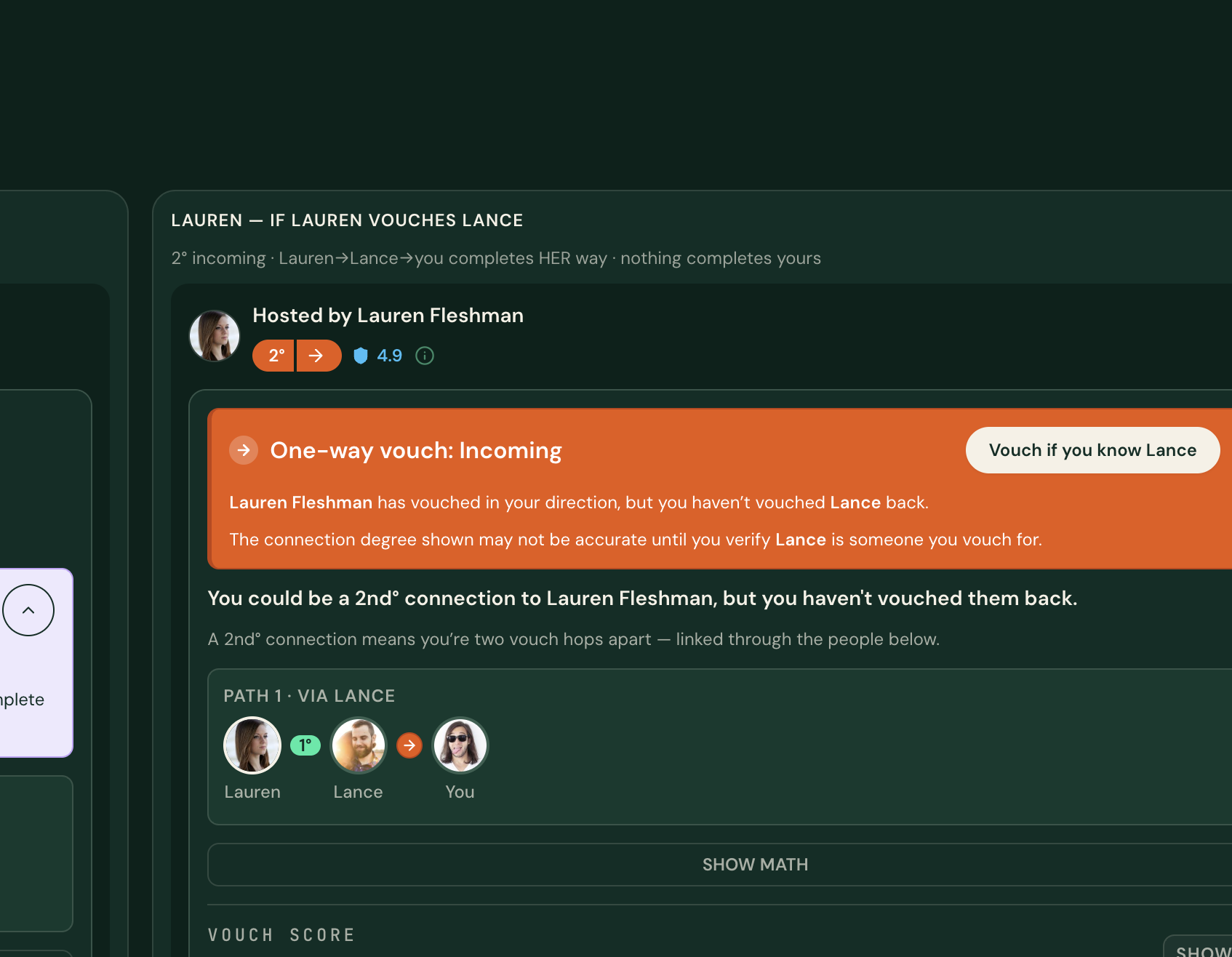Select Lauren's avatar in Path 1

tap(252, 745)
